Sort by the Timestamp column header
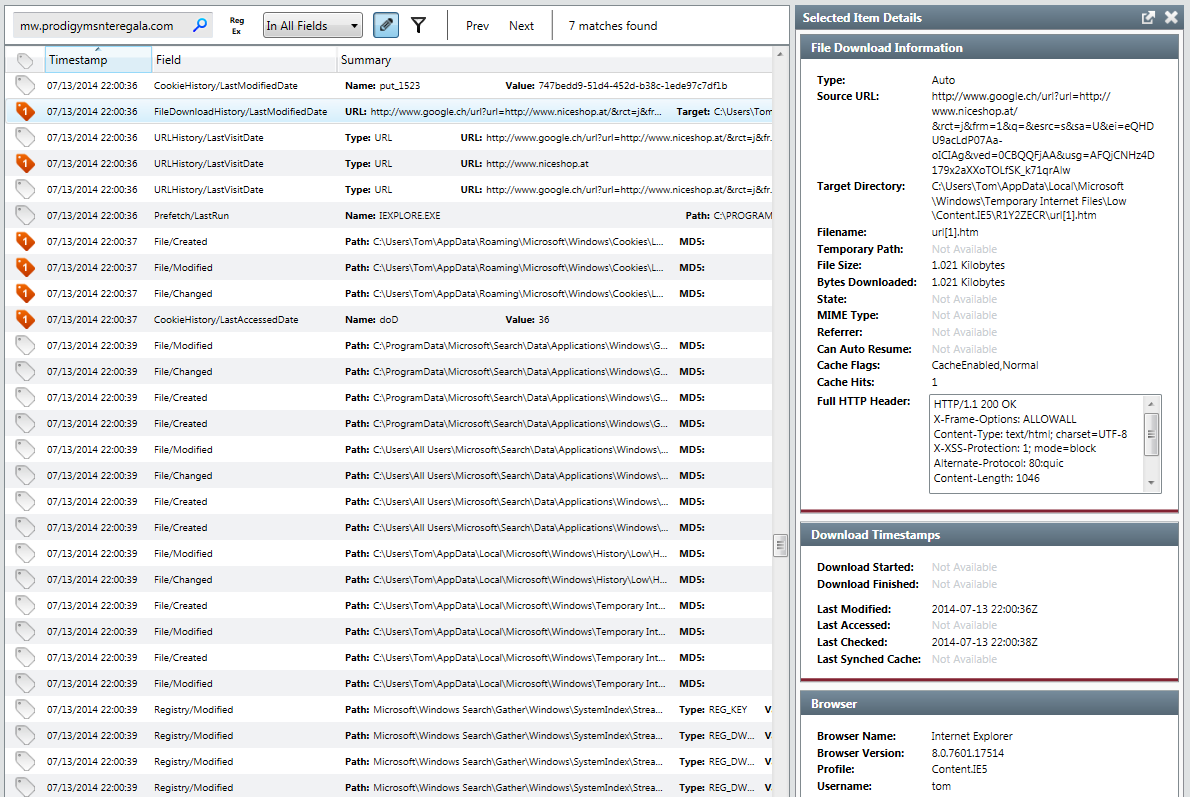The width and height of the screenshot is (1190, 797). tap(98, 60)
